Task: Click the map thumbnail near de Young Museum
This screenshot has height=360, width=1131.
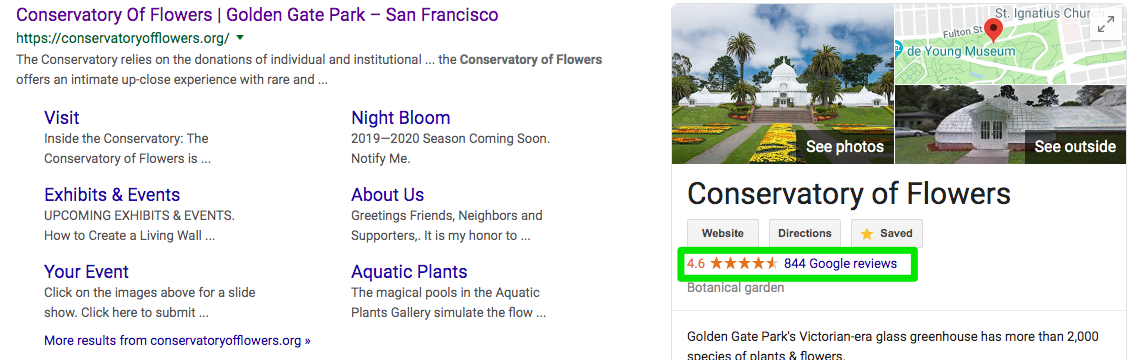Action: (1010, 44)
